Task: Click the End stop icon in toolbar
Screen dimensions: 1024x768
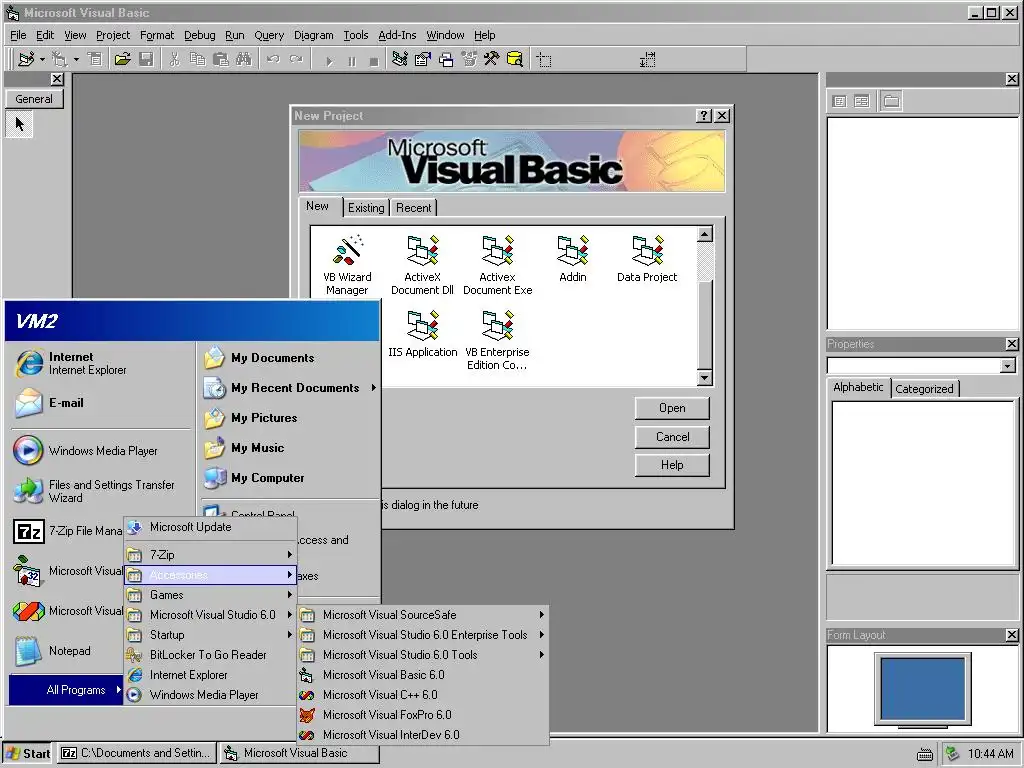Action: point(374,61)
